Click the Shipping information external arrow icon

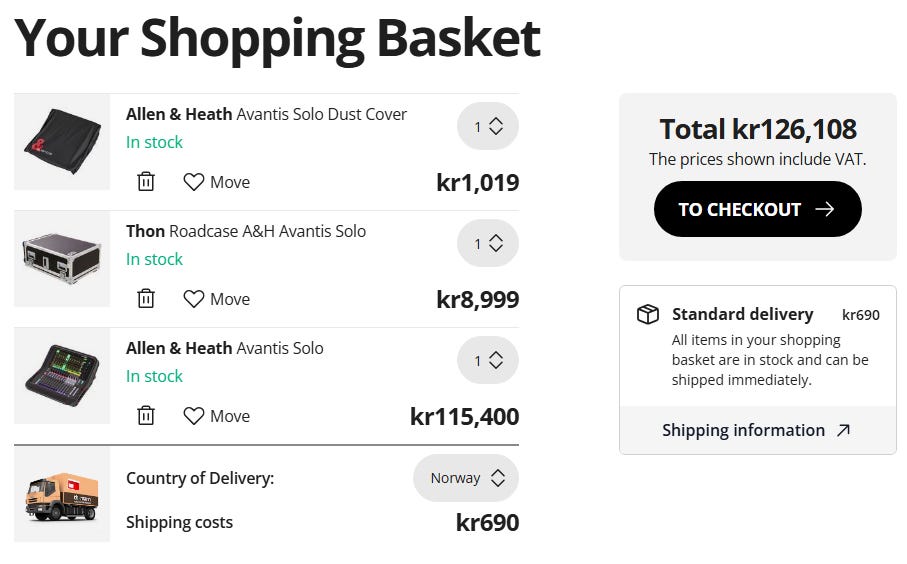pyautogui.click(x=843, y=431)
